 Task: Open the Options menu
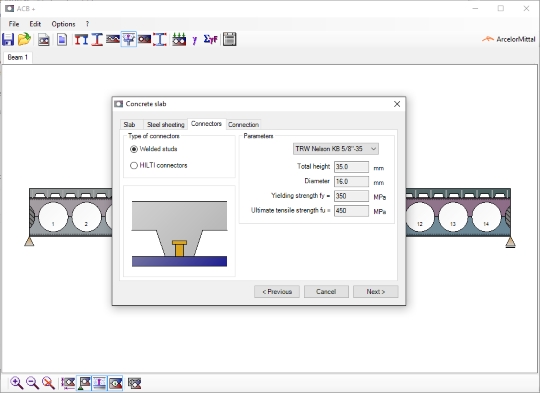(x=63, y=24)
